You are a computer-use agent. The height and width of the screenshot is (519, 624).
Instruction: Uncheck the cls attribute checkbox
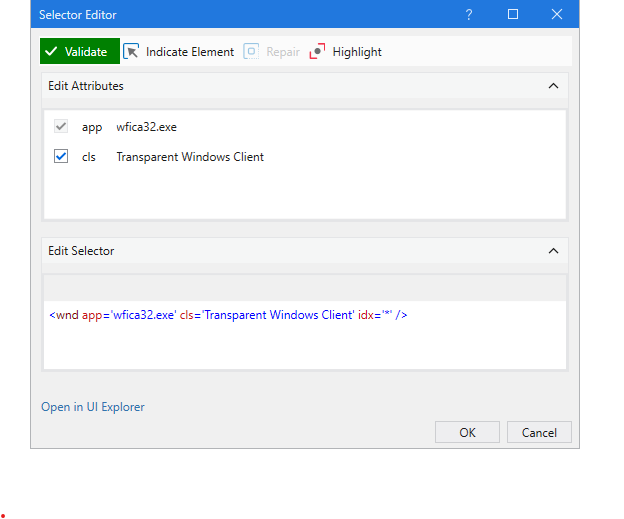61,156
